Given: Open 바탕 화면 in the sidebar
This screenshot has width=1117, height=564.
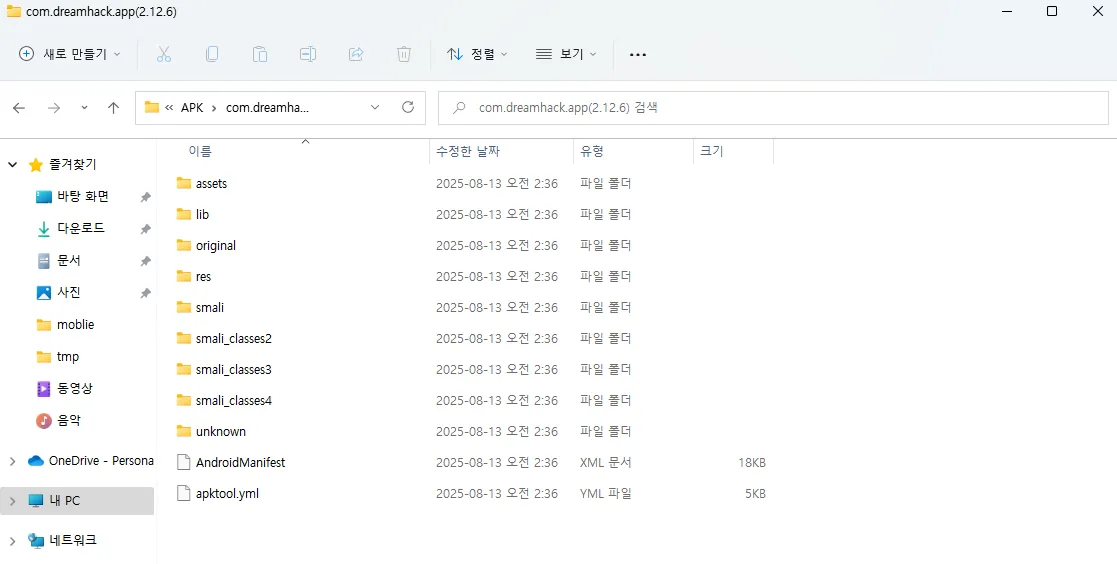Looking at the screenshot, I should (x=83, y=197).
